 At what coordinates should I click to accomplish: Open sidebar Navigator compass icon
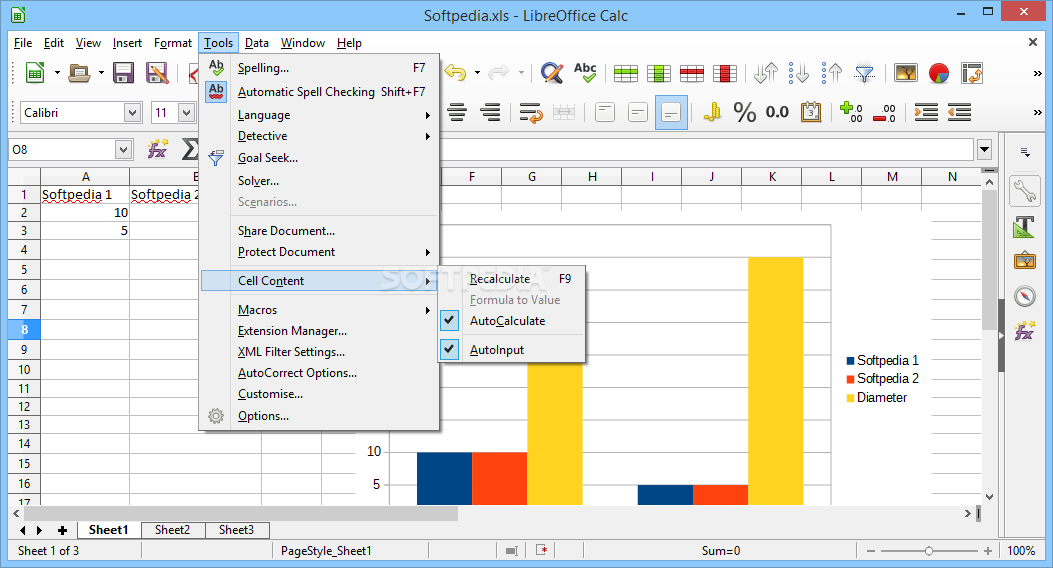(1025, 296)
